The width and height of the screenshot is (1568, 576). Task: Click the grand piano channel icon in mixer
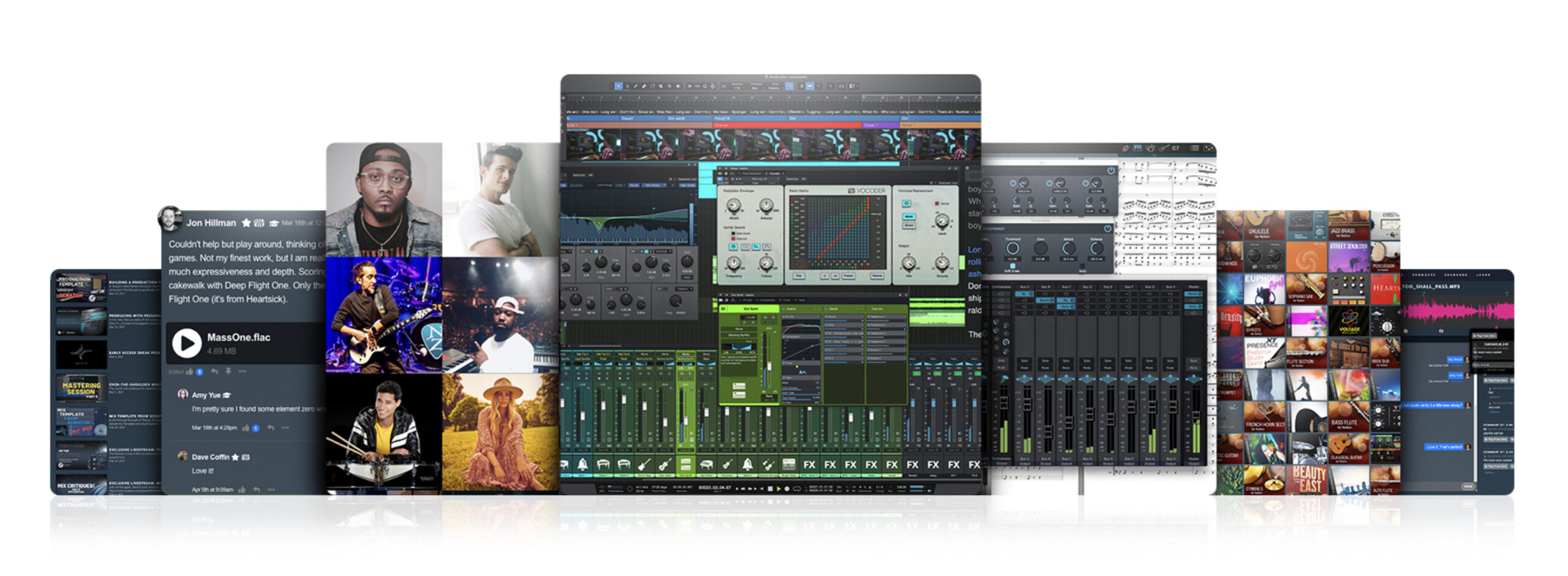pyautogui.click(x=706, y=464)
